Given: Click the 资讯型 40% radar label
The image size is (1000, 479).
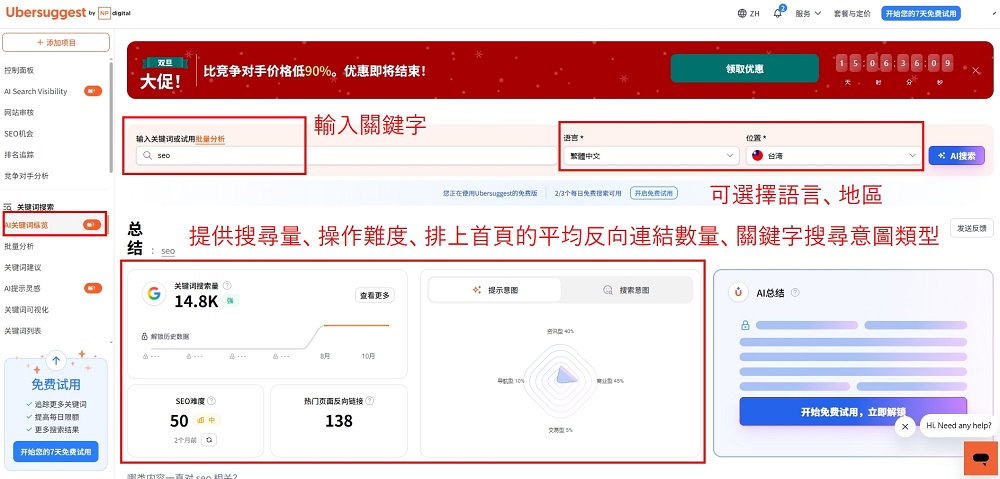Looking at the screenshot, I should click(x=560, y=331).
